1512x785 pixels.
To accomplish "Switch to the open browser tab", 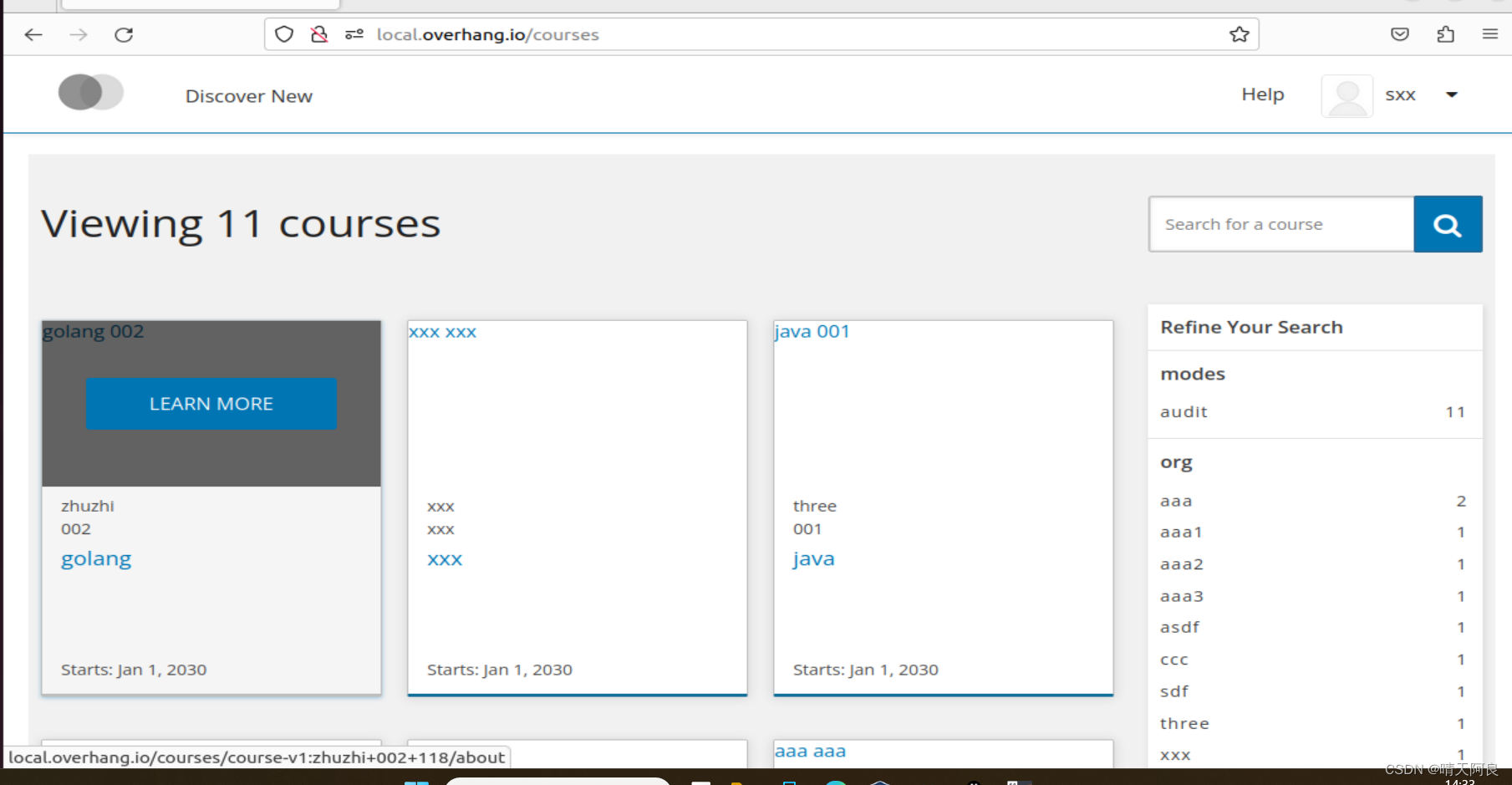I will click(201, 6).
